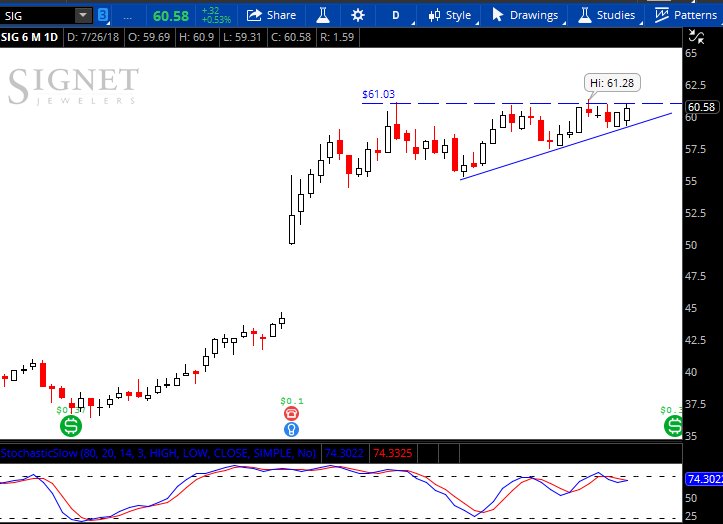This screenshot has width=723, height=524.
Task: Click the cursor arrow icon beside Drawings
Action: point(498,15)
